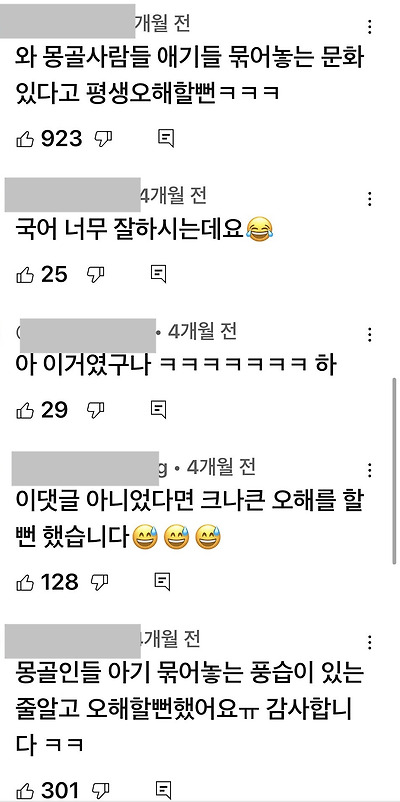Screen dimensions: 400x802
Task: Click the comments vertical scrollbar thumb
Action: 394,471
